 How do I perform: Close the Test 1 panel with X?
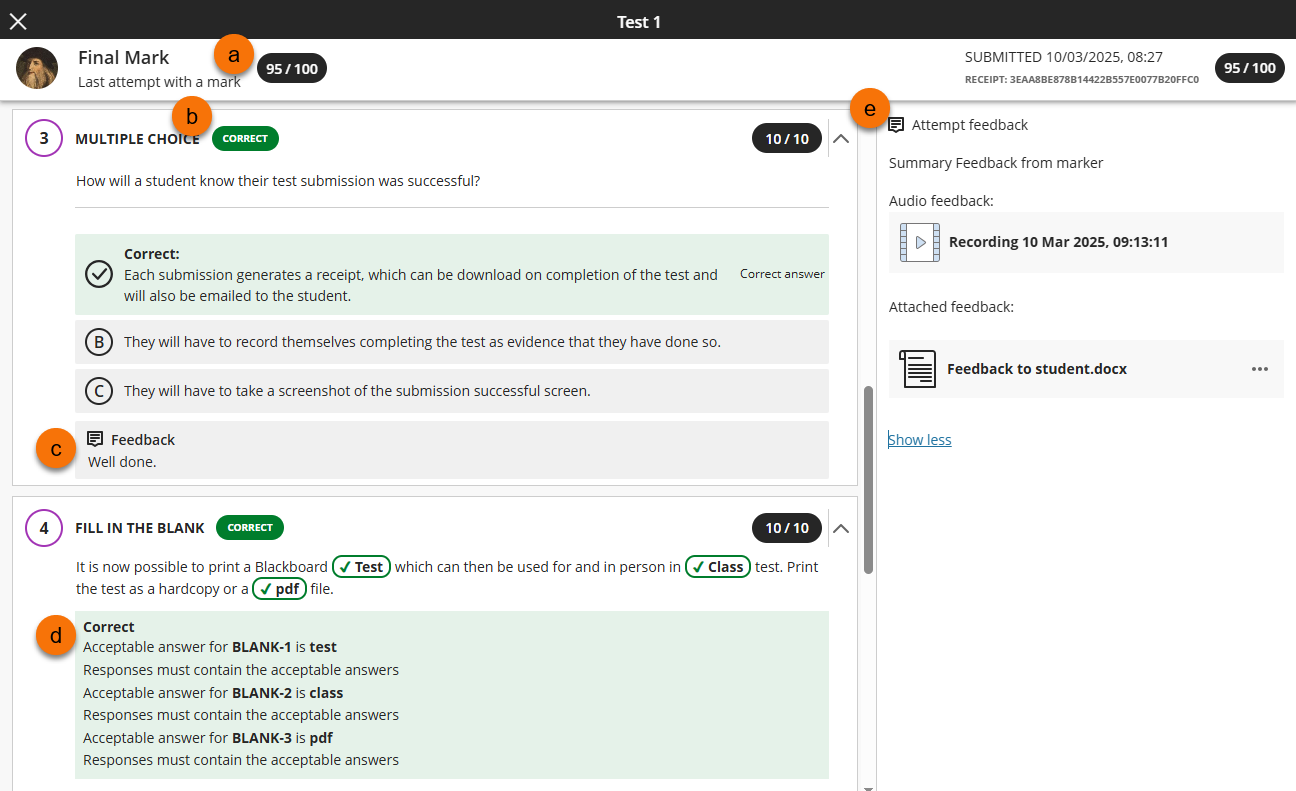pos(18,21)
